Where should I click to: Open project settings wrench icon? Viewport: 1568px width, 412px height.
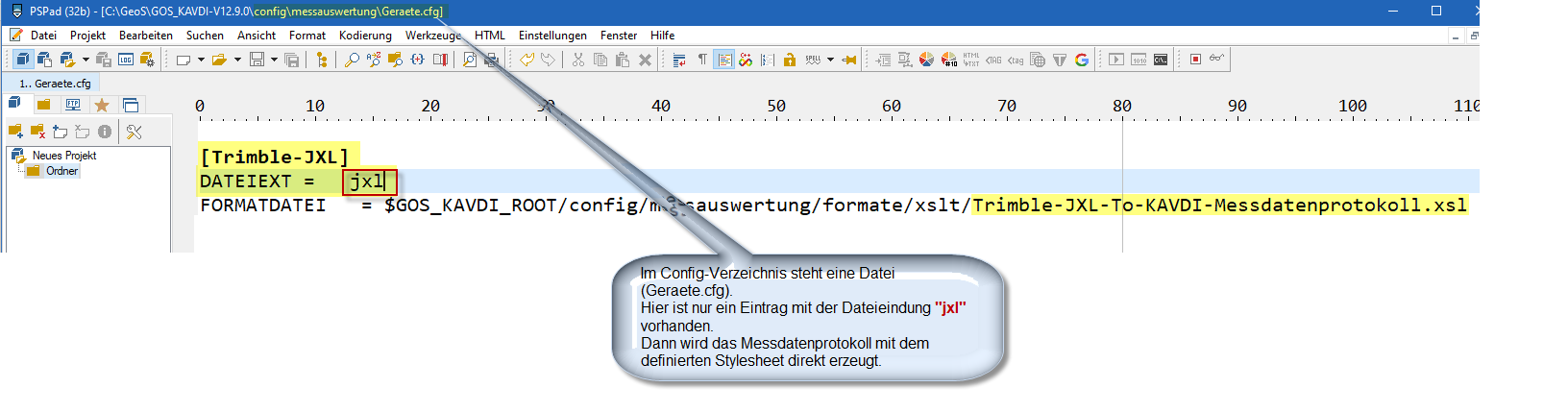pyautogui.click(x=134, y=132)
